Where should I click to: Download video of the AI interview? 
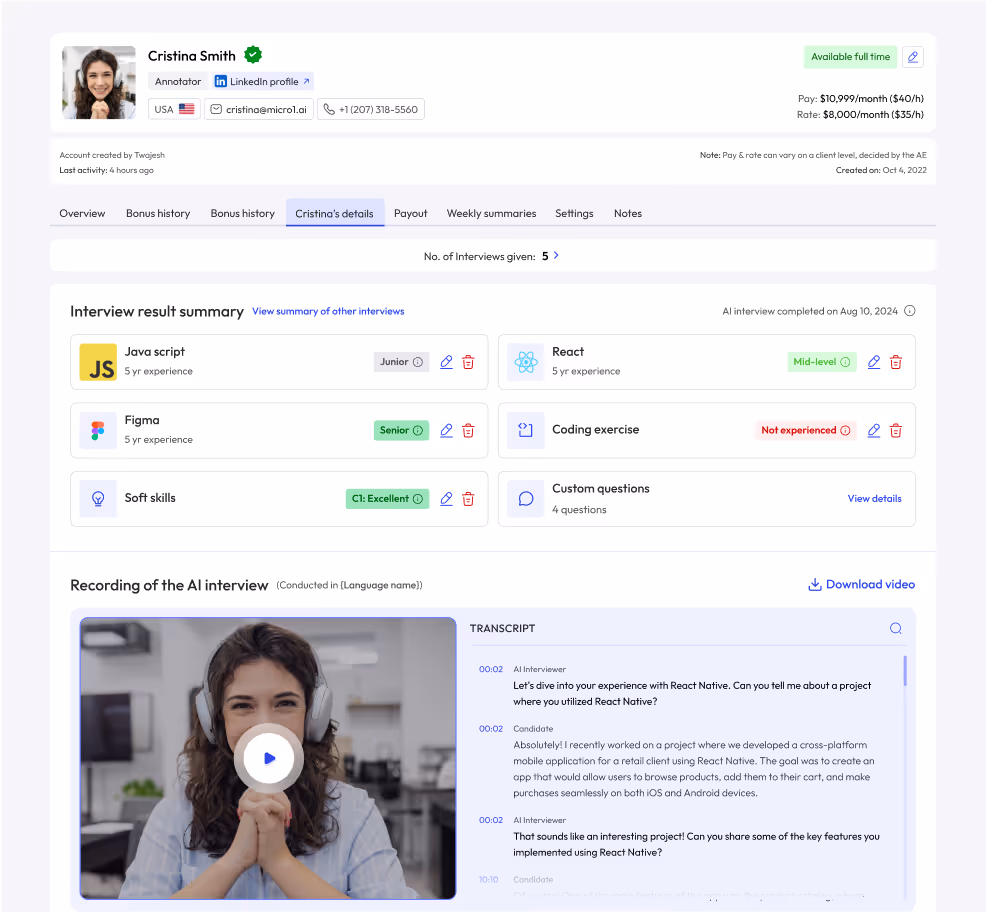pyautogui.click(x=861, y=584)
